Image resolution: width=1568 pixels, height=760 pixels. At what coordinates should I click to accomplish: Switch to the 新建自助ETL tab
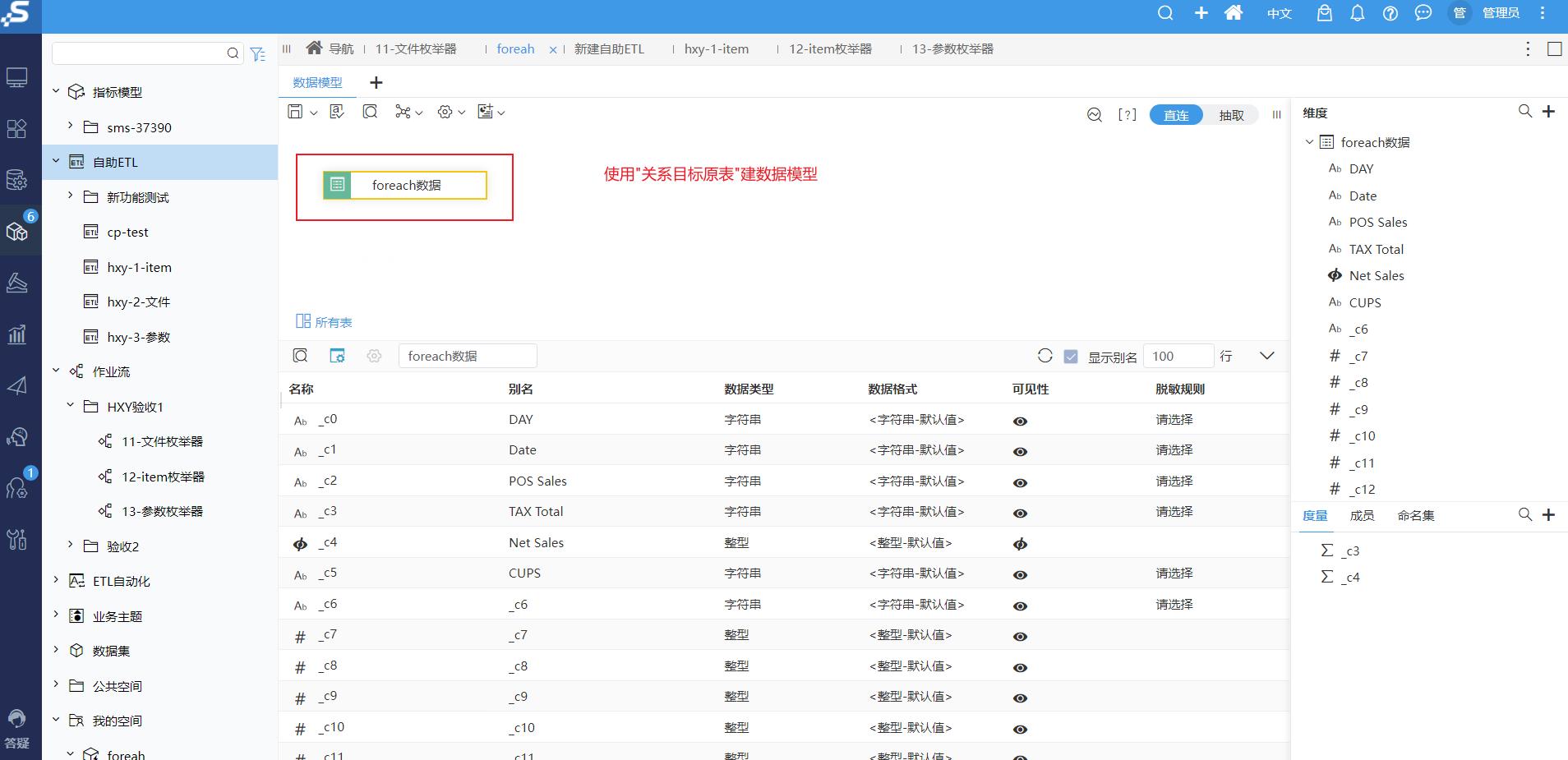pos(609,49)
